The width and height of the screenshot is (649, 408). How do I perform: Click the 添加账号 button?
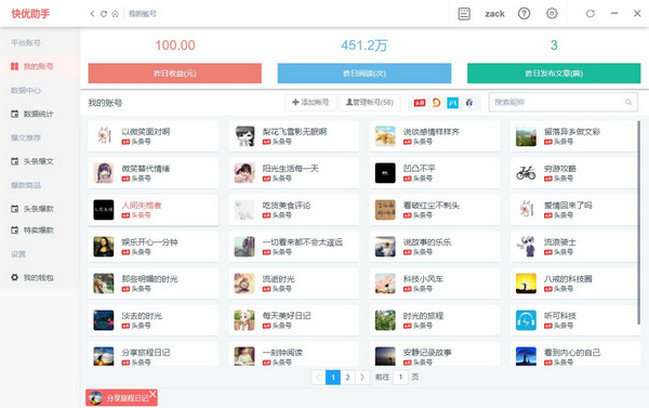pos(310,102)
